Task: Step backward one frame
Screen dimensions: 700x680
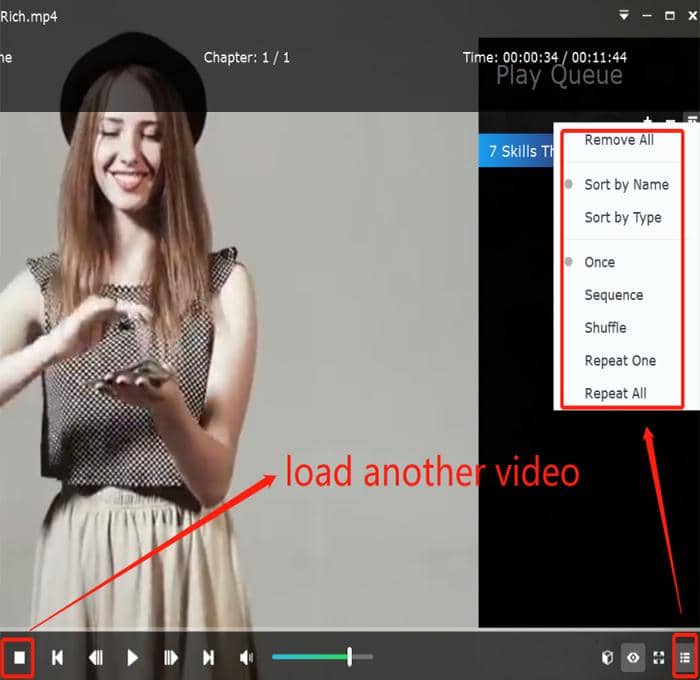Action: 96,657
